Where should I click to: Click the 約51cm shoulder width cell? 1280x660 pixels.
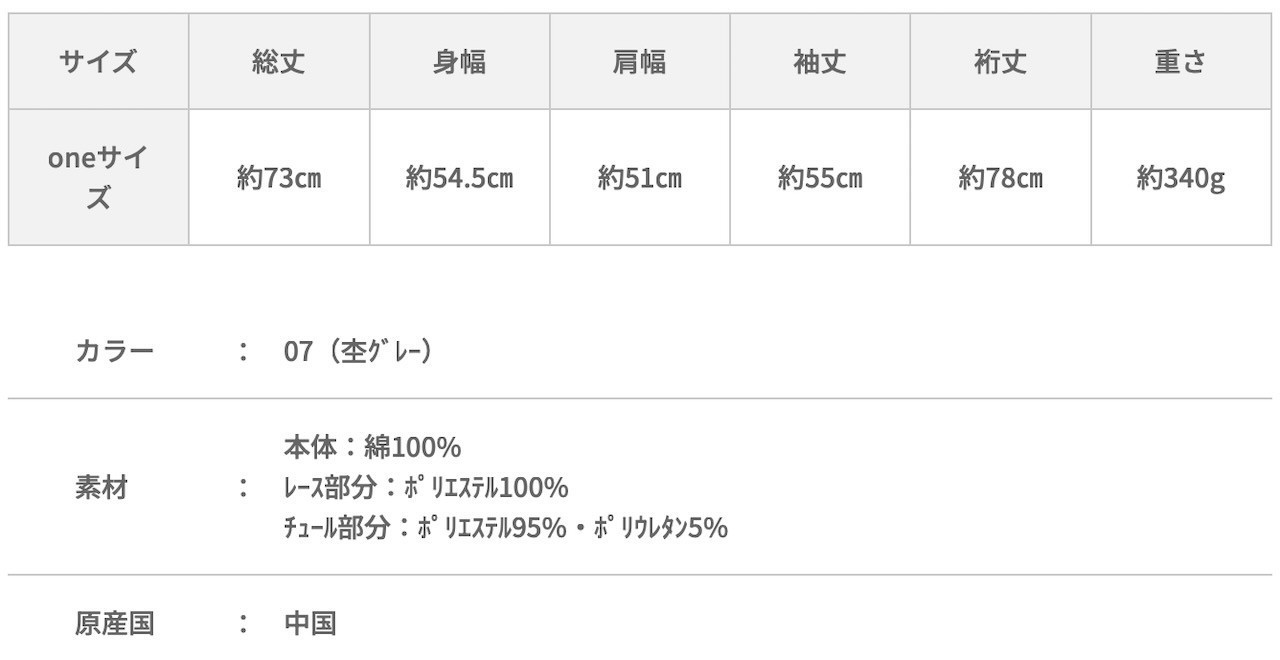pyautogui.click(x=639, y=178)
